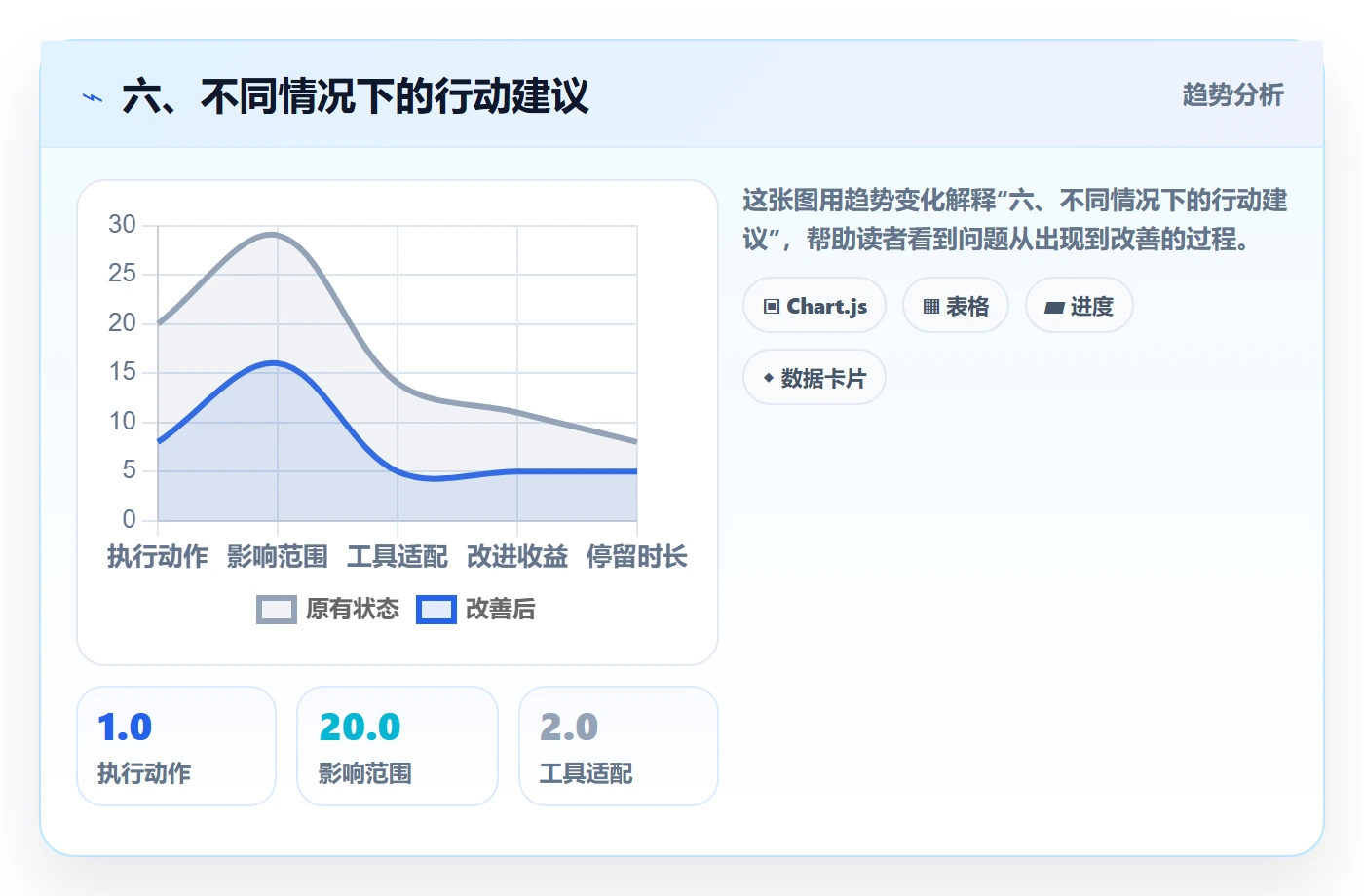Click the 停留时长 x-axis label
1364x896 pixels.
637,557
